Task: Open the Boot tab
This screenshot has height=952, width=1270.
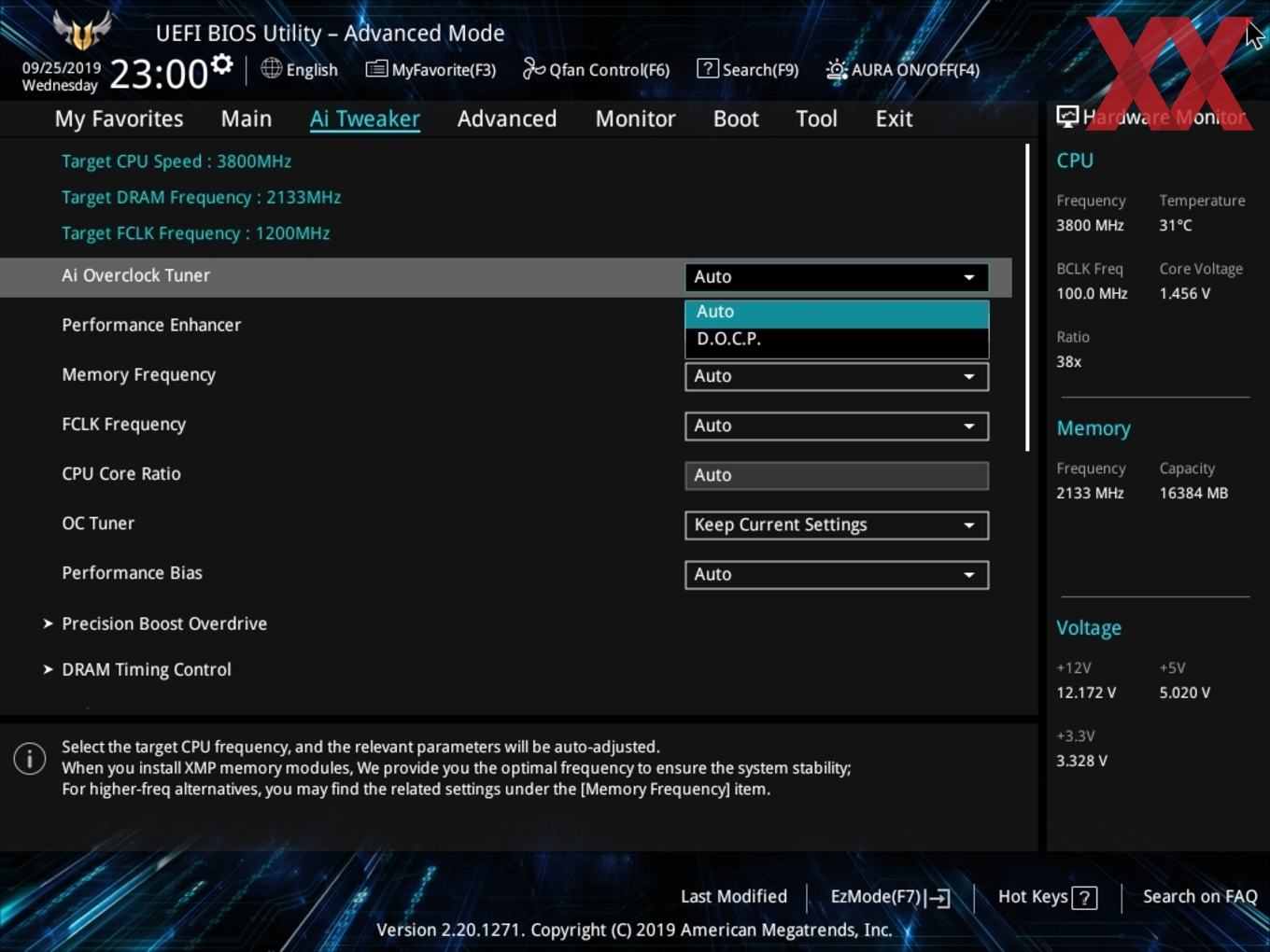Action: click(x=736, y=119)
